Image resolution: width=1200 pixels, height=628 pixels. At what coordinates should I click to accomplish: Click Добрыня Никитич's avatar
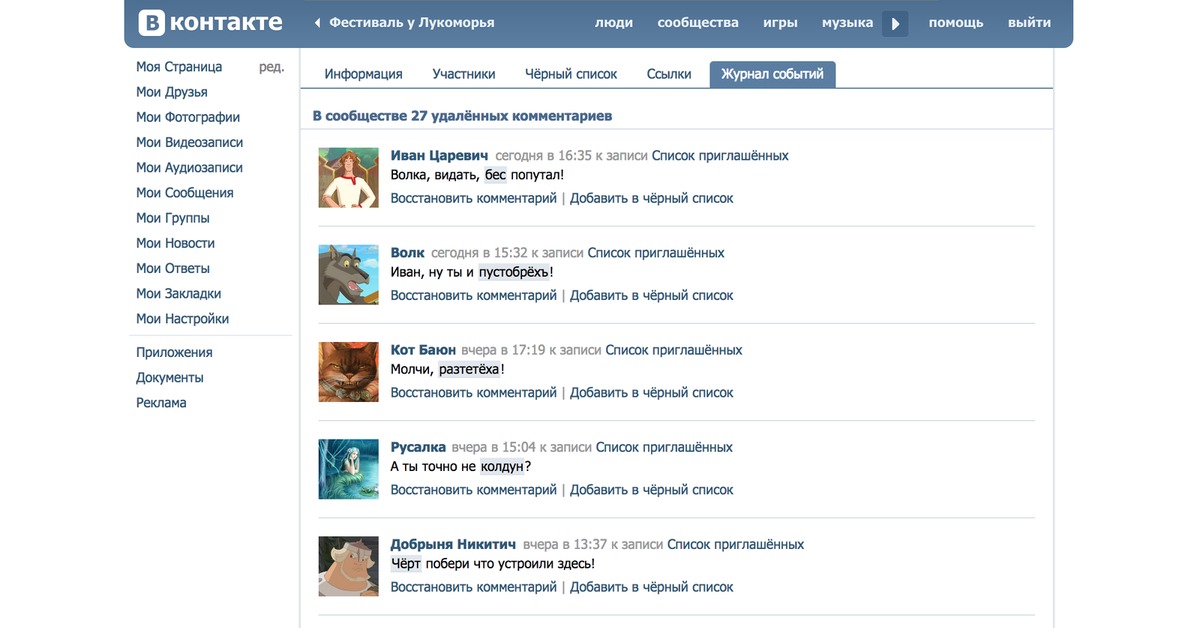point(348,566)
